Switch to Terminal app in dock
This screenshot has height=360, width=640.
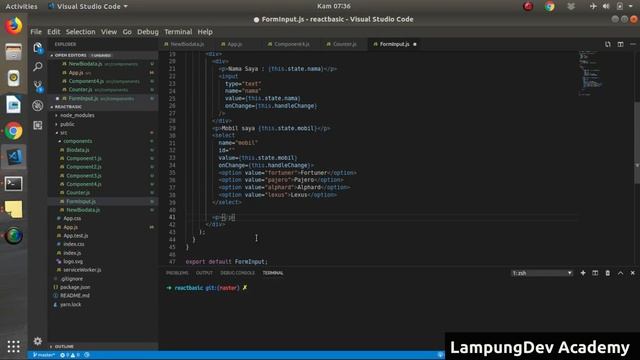(13, 184)
